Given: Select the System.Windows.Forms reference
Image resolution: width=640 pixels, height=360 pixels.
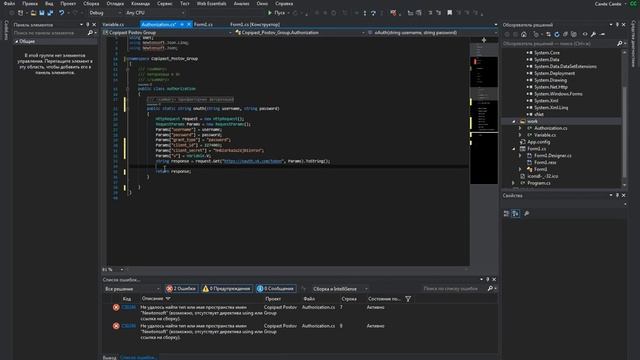Looking at the screenshot, I should (x=558, y=94).
